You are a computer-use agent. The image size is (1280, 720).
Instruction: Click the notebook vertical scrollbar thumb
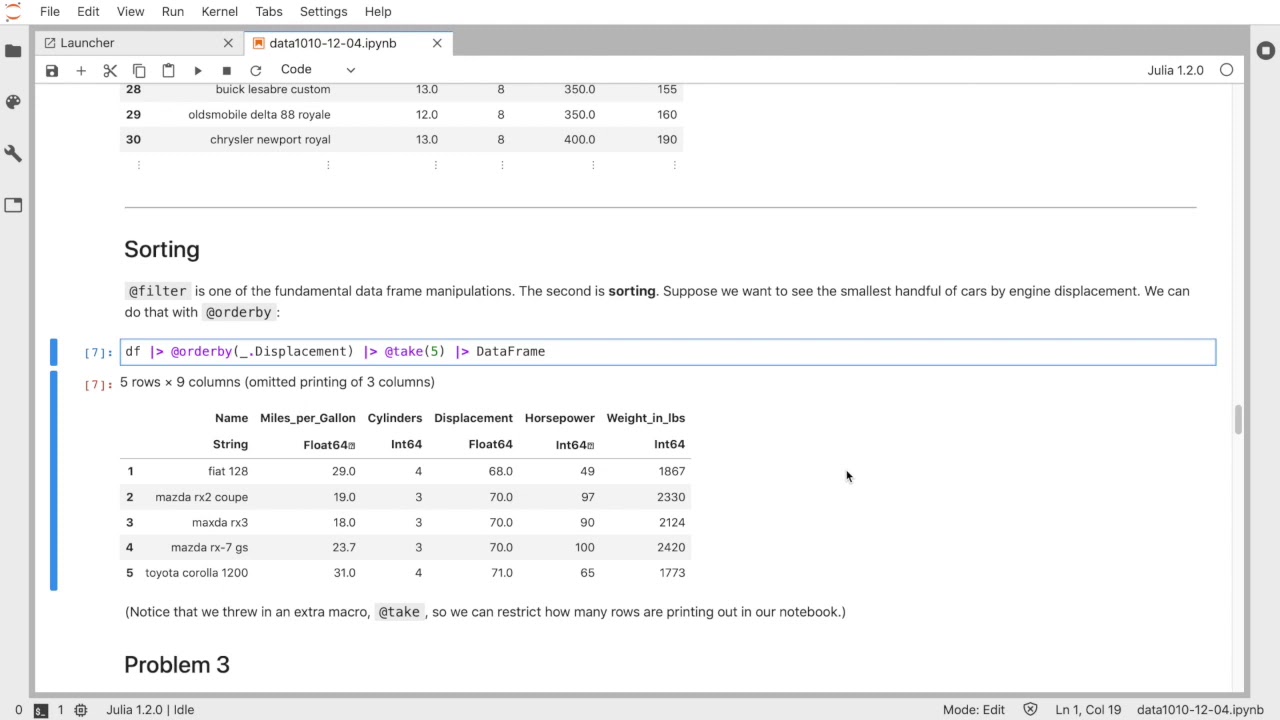tap(1238, 419)
